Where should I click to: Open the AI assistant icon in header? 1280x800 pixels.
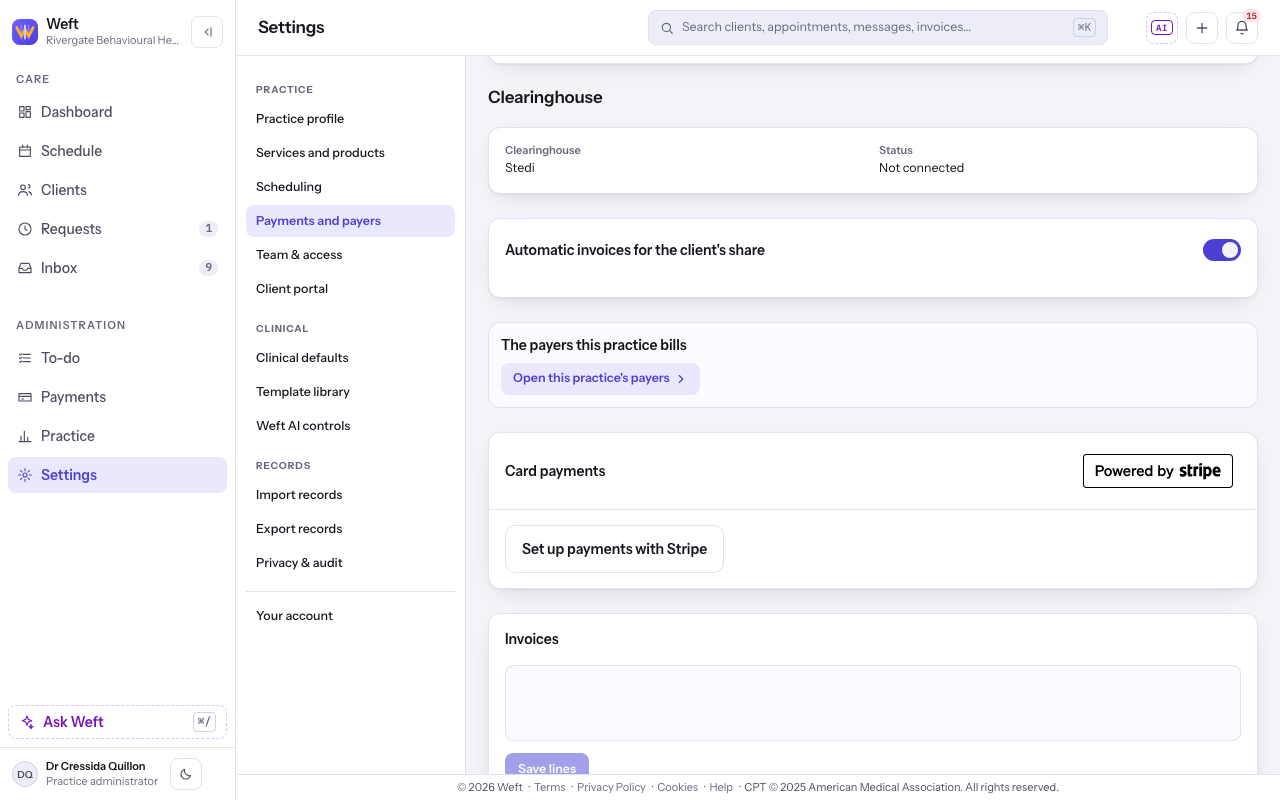pos(1162,28)
